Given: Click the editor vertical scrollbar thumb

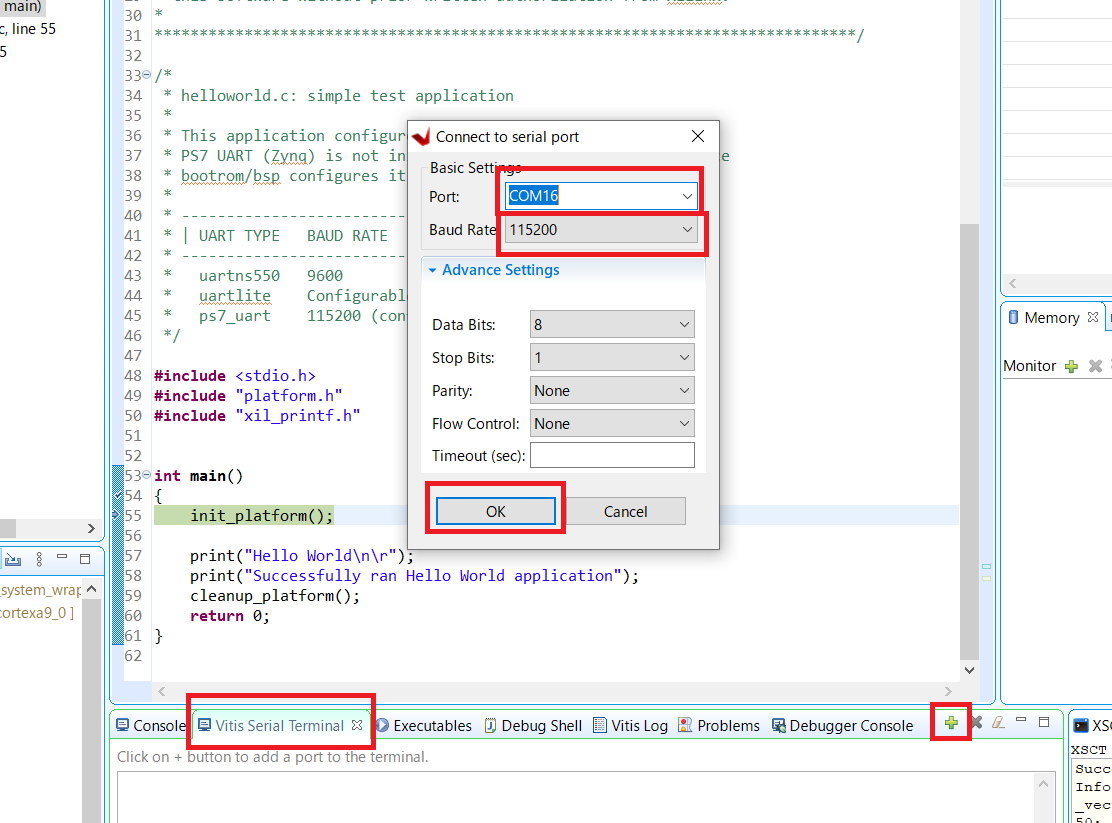Looking at the screenshot, I should (969, 440).
